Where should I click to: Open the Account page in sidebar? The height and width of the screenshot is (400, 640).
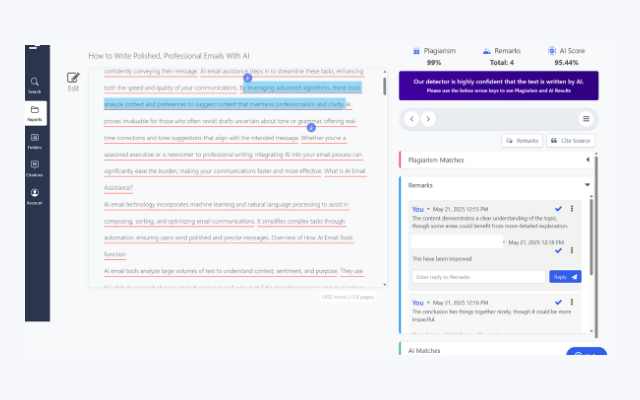click(x=35, y=196)
